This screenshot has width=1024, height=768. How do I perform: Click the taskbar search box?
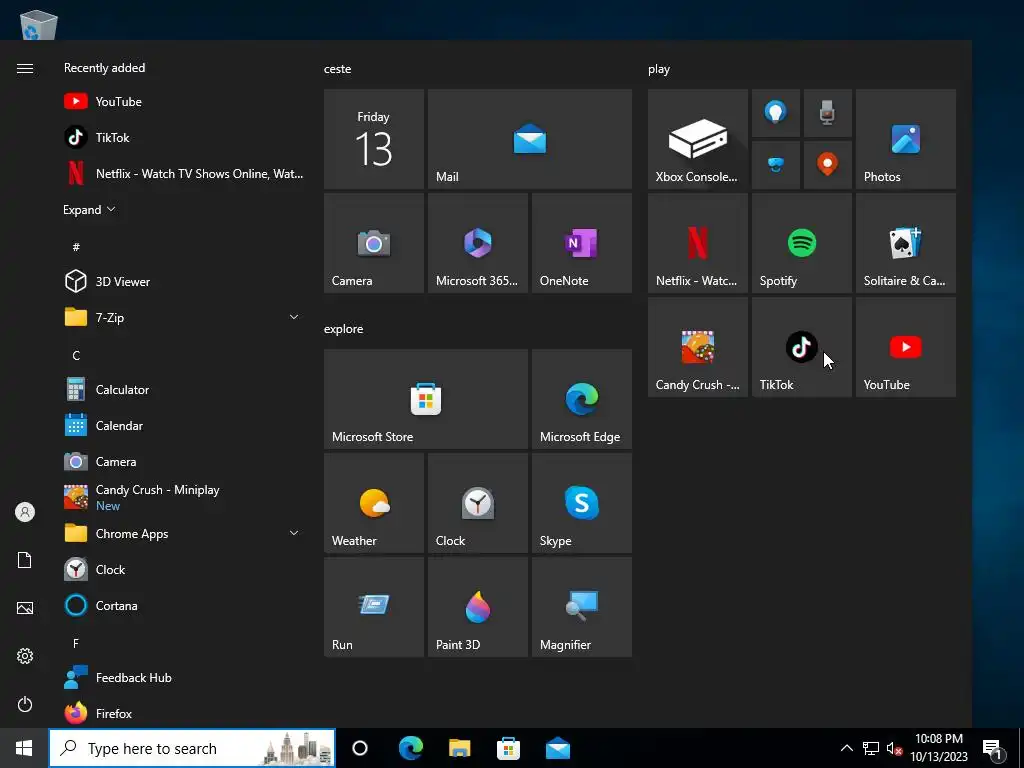pos(192,748)
